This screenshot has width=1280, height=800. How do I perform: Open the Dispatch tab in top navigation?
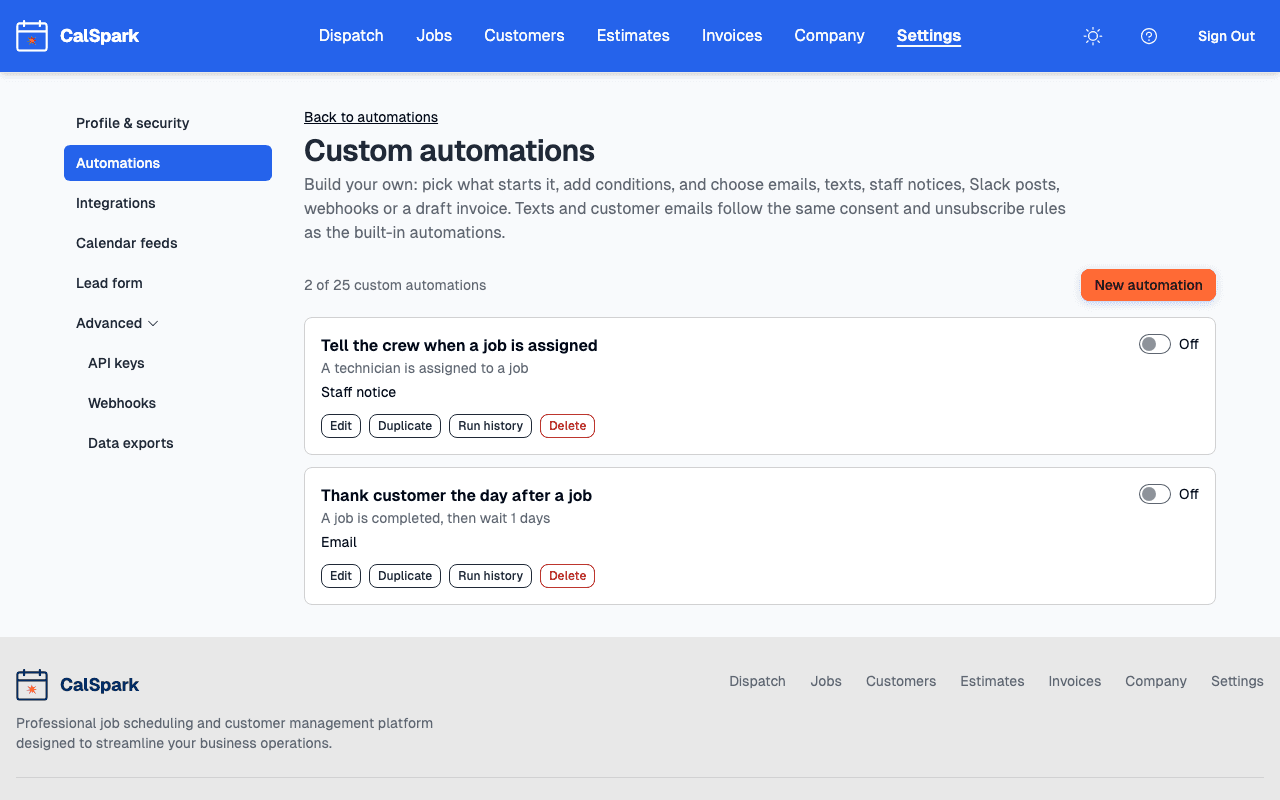(351, 36)
